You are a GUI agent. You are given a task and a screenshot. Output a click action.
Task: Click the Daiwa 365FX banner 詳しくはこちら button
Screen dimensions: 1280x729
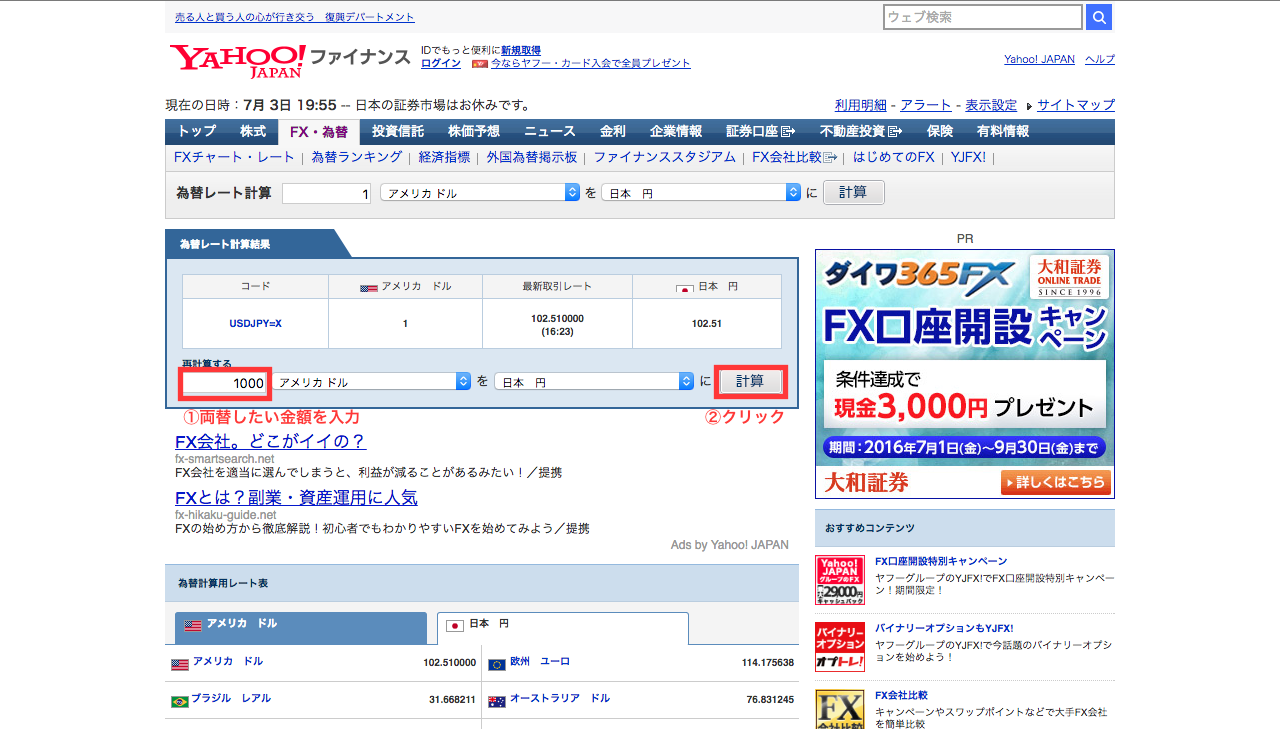pyautogui.click(x=1055, y=483)
